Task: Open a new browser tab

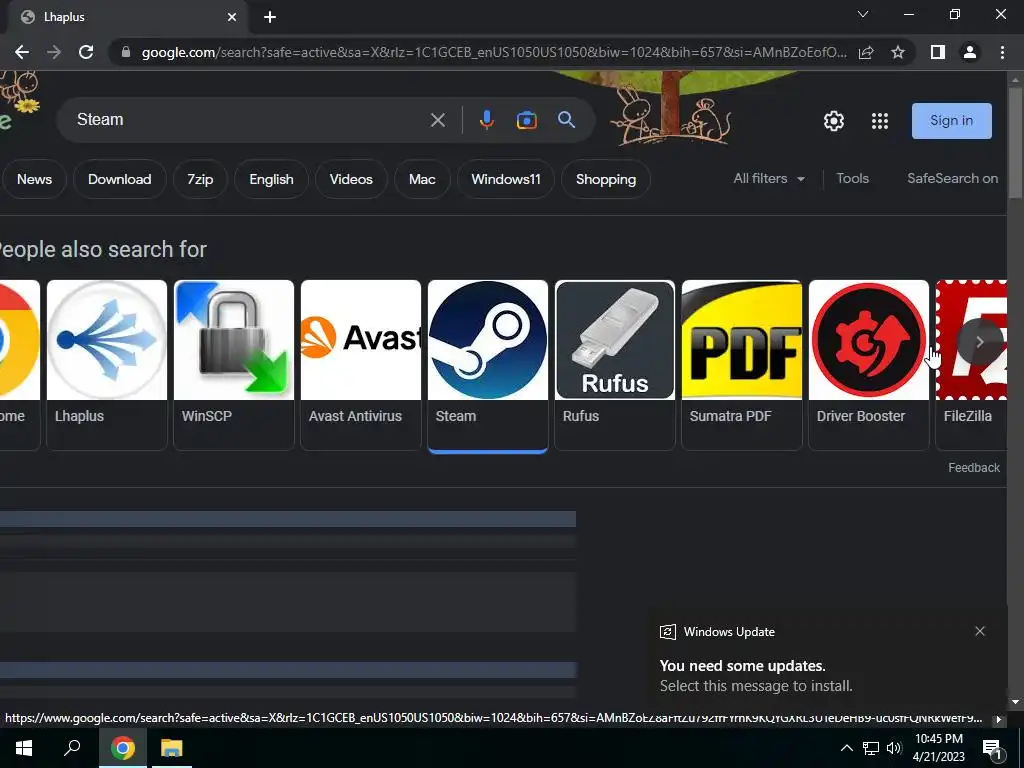Action: point(270,17)
